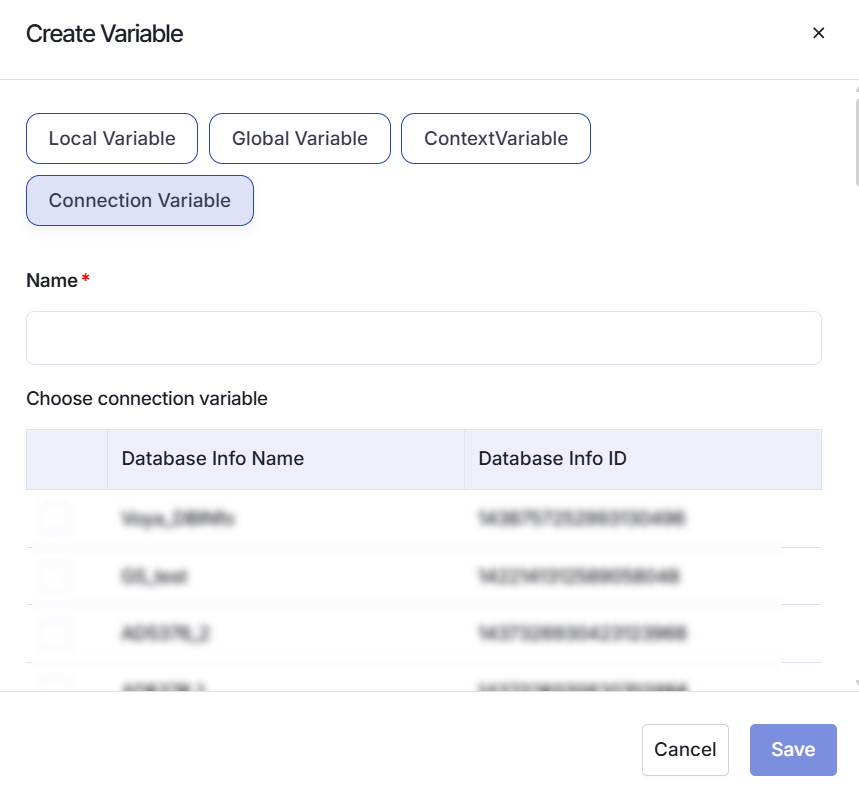Click the Database Info ID column header
The width and height of the screenshot is (859, 793).
[x=643, y=459]
